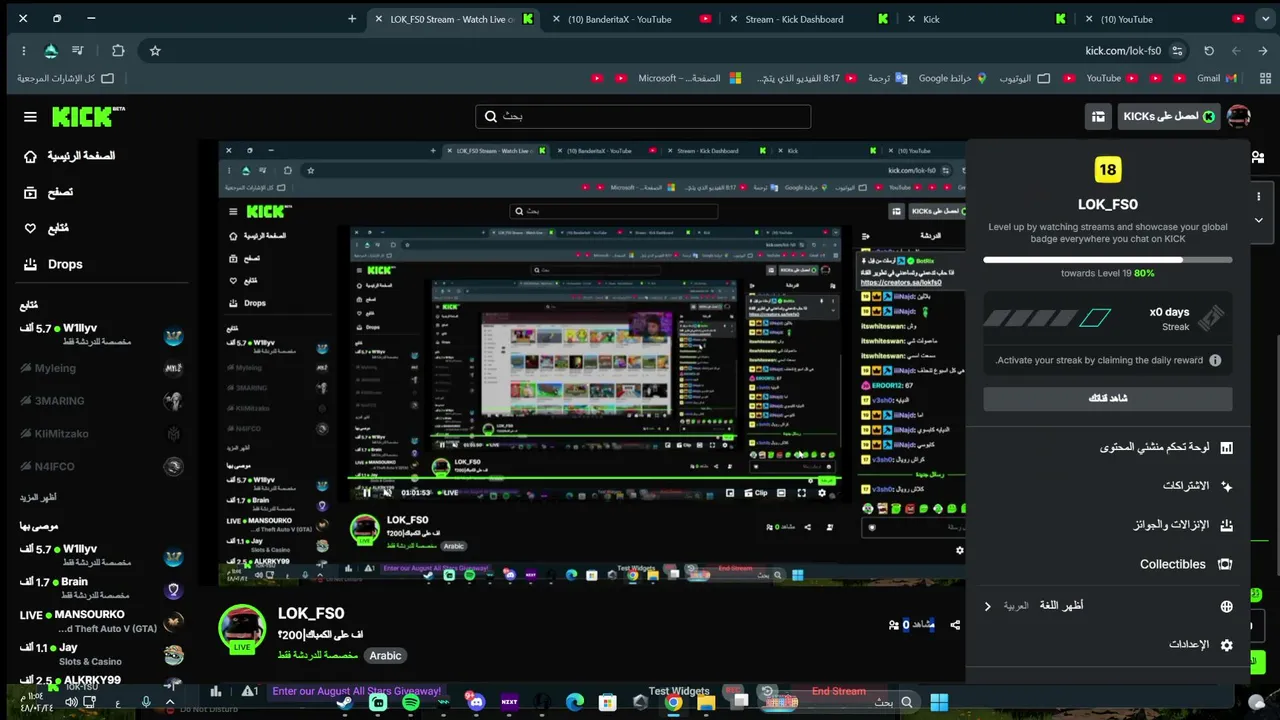
Task: Expand show more (أظهر المزيد) in sidebar
Action: click(x=38, y=497)
